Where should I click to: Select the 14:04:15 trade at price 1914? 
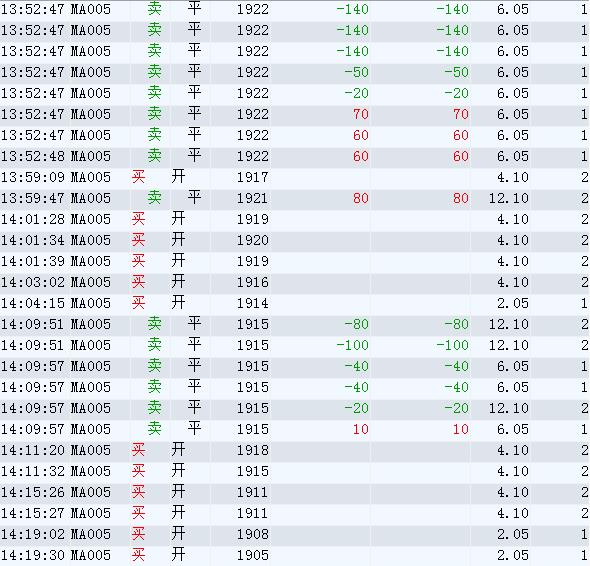click(295, 303)
